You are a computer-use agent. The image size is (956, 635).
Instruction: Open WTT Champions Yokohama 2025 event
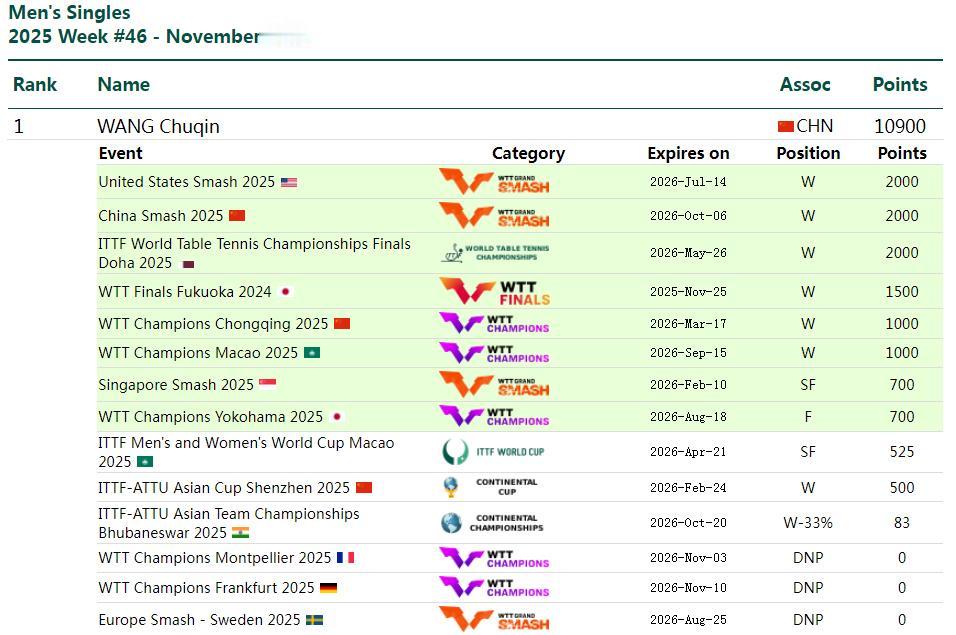pyautogui.click(x=211, y=417)
